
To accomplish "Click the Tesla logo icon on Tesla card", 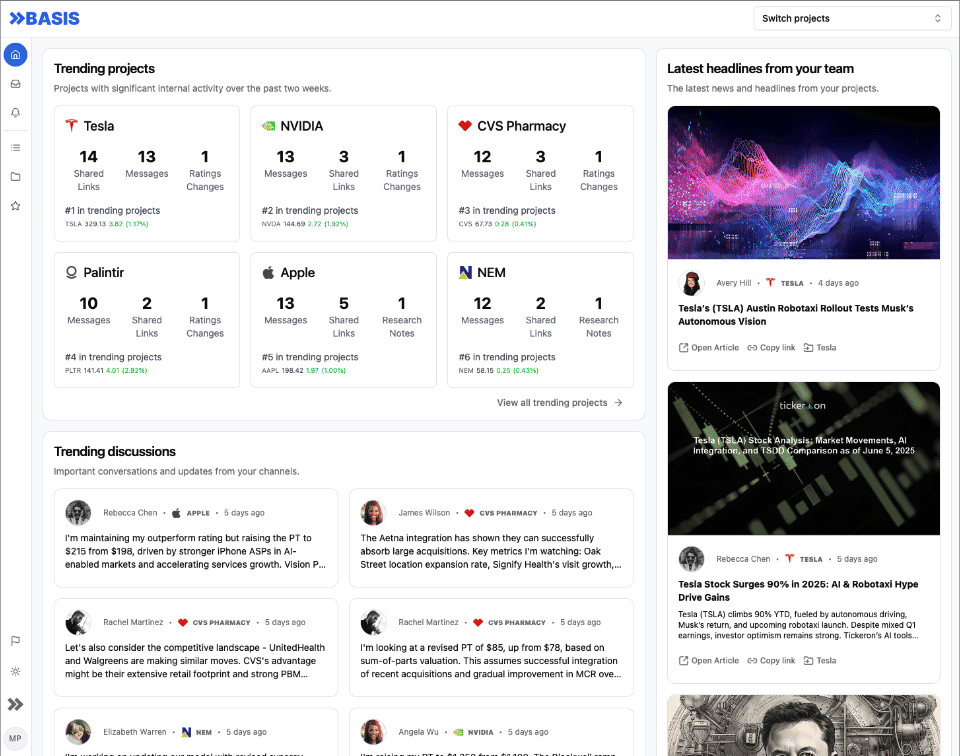I will pyautogui.click(x=72, y=125).
